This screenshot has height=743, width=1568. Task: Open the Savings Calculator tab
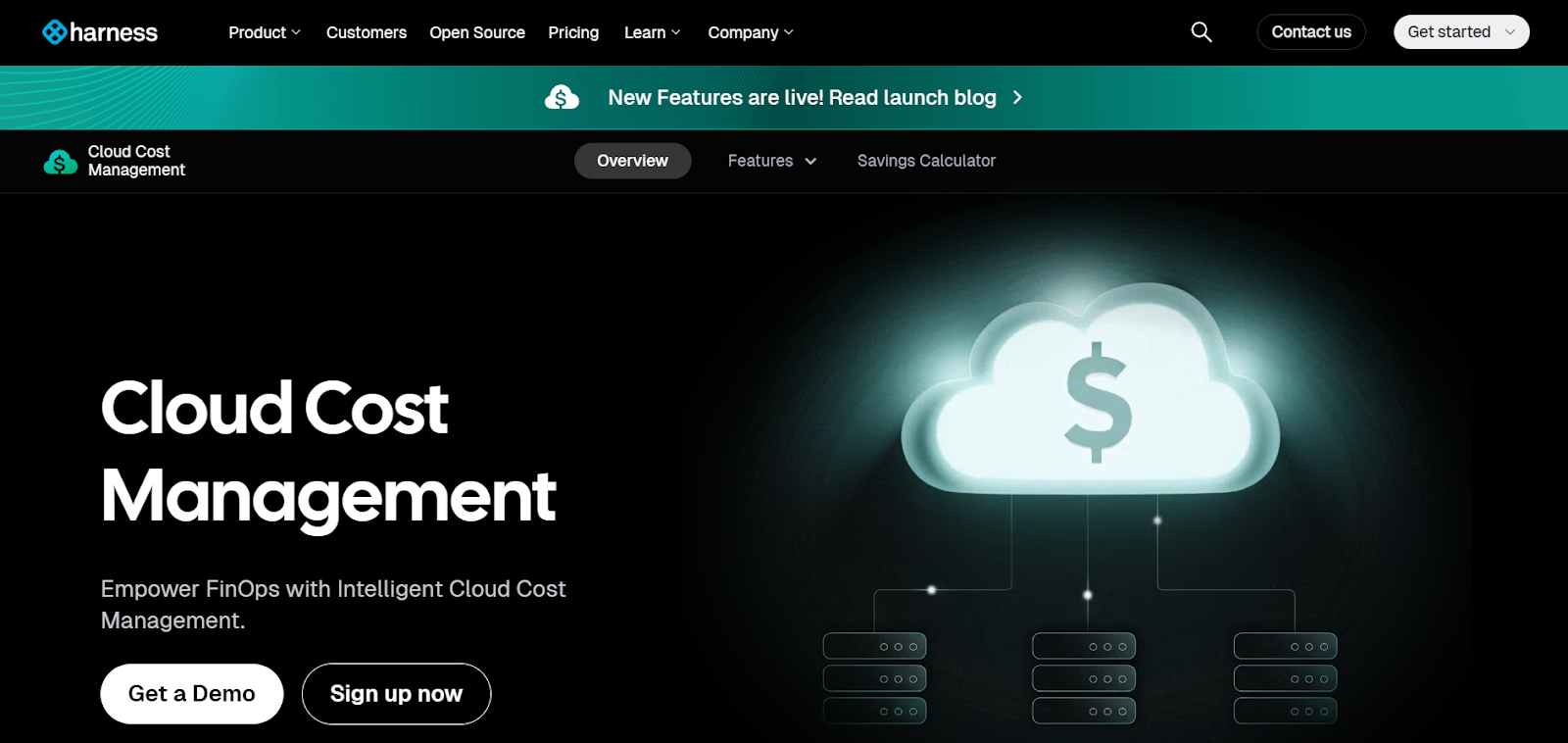click(x=926, y=161)
